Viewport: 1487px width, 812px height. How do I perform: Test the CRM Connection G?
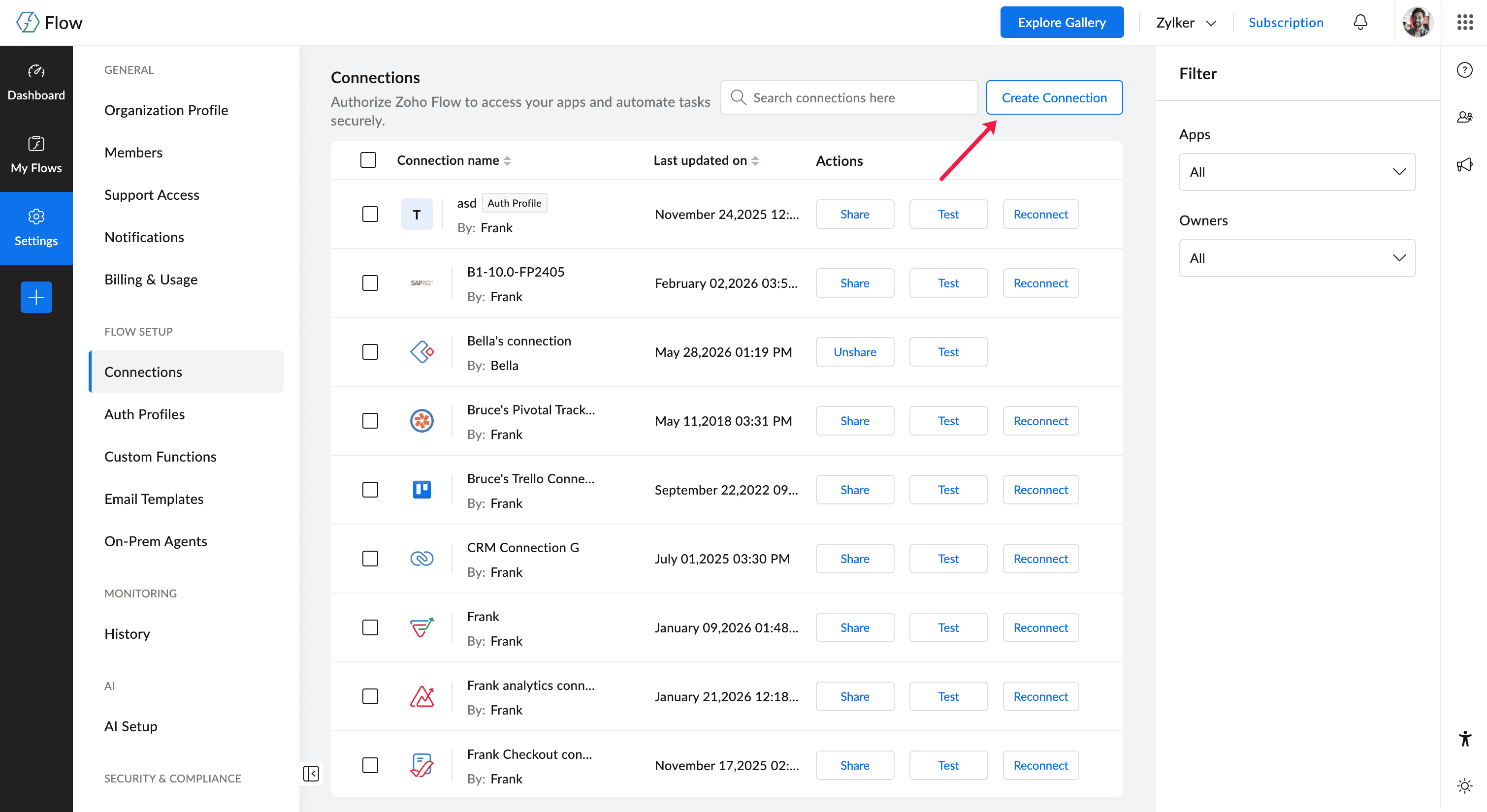click(x=948, y=559)
